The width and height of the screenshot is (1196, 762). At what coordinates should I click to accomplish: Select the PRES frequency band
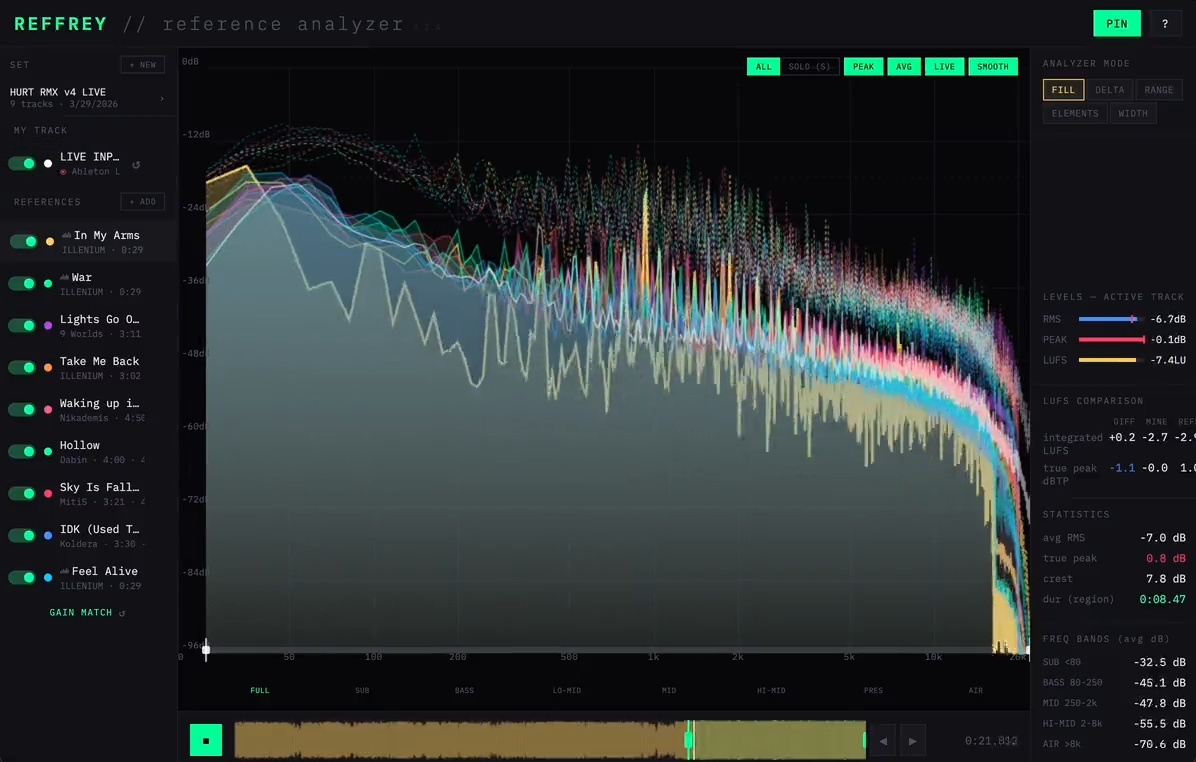[873, 690]
